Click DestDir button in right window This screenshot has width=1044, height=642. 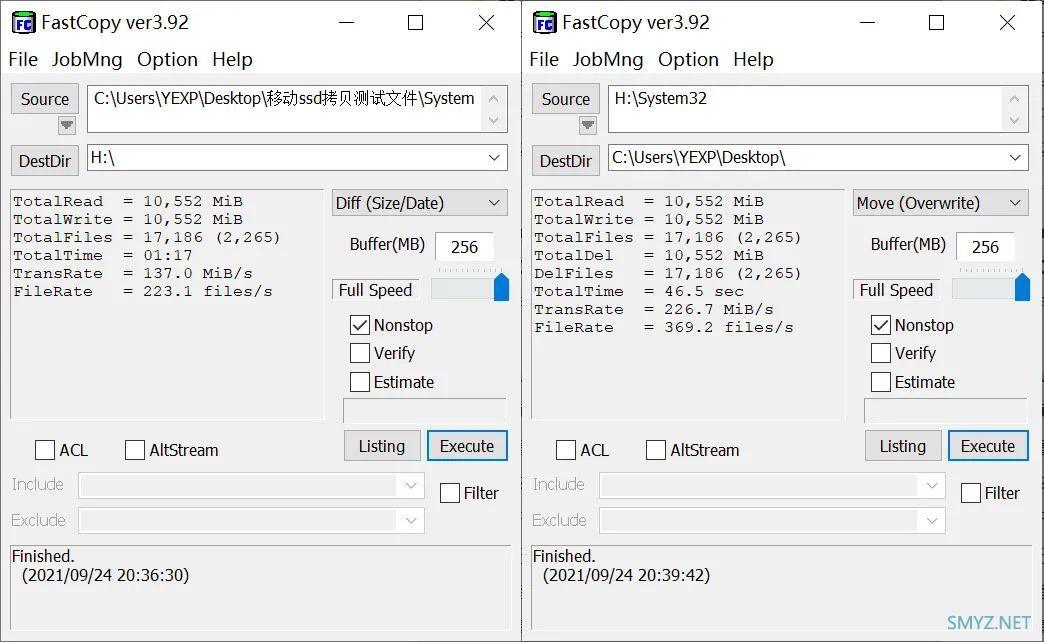click(565, 160)
